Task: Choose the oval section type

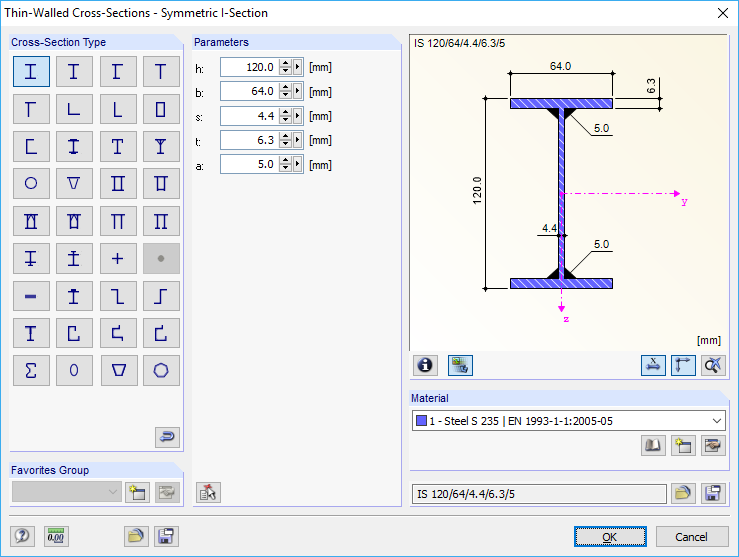Action: tap(74, 370)
